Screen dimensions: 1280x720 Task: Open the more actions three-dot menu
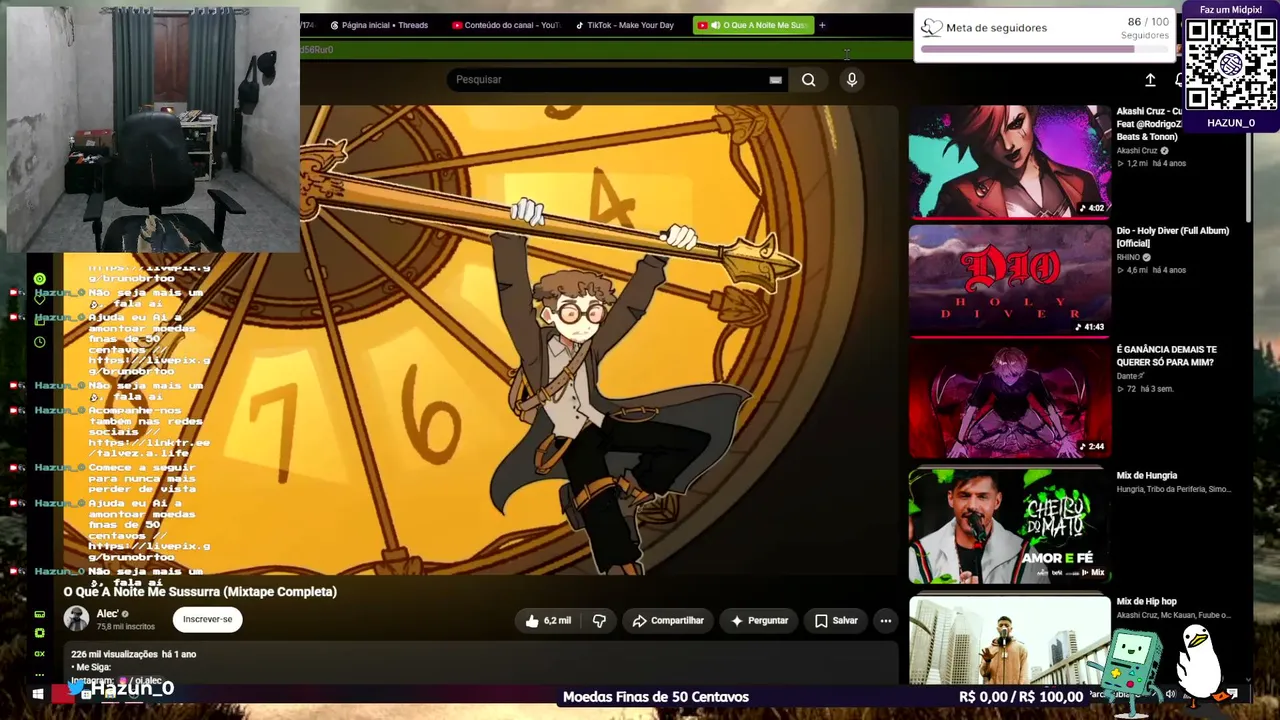[x=885, y=621]
